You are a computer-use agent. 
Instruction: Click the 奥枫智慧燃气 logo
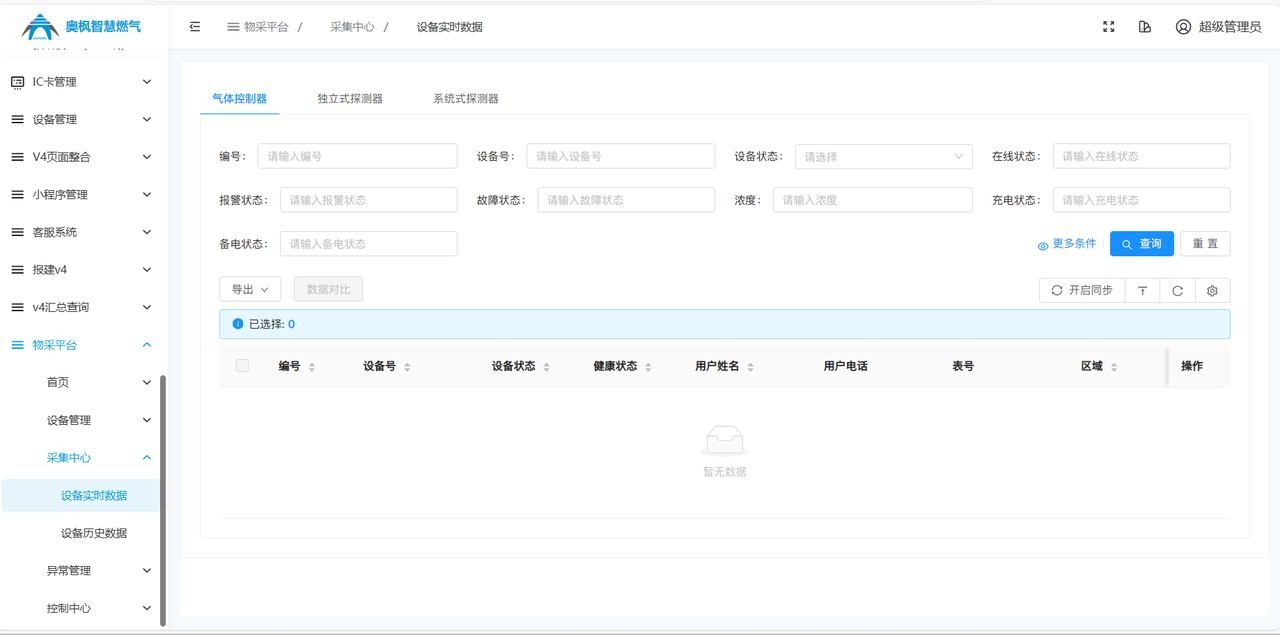point(82,26)
